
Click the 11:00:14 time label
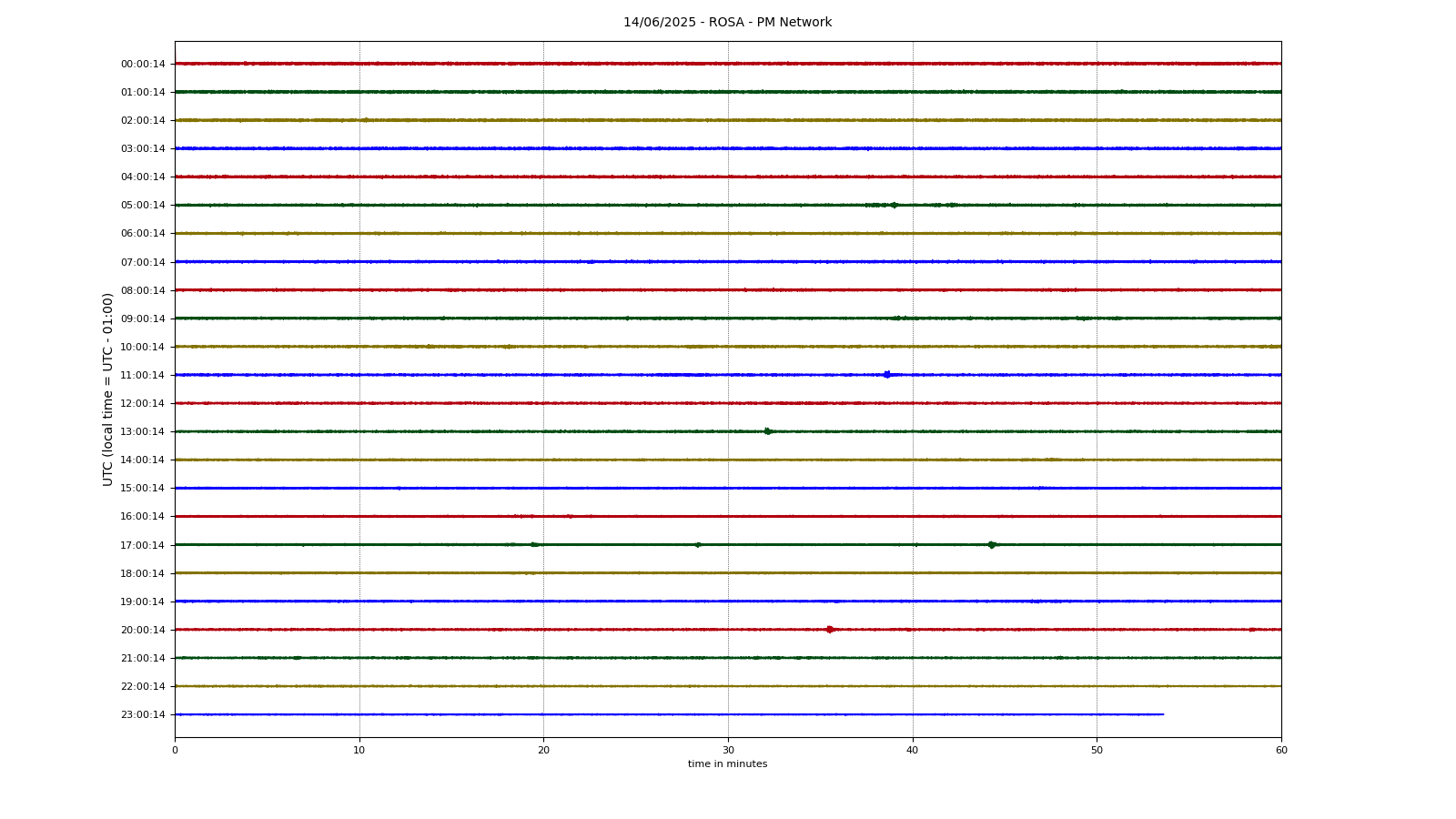point(143,375)
